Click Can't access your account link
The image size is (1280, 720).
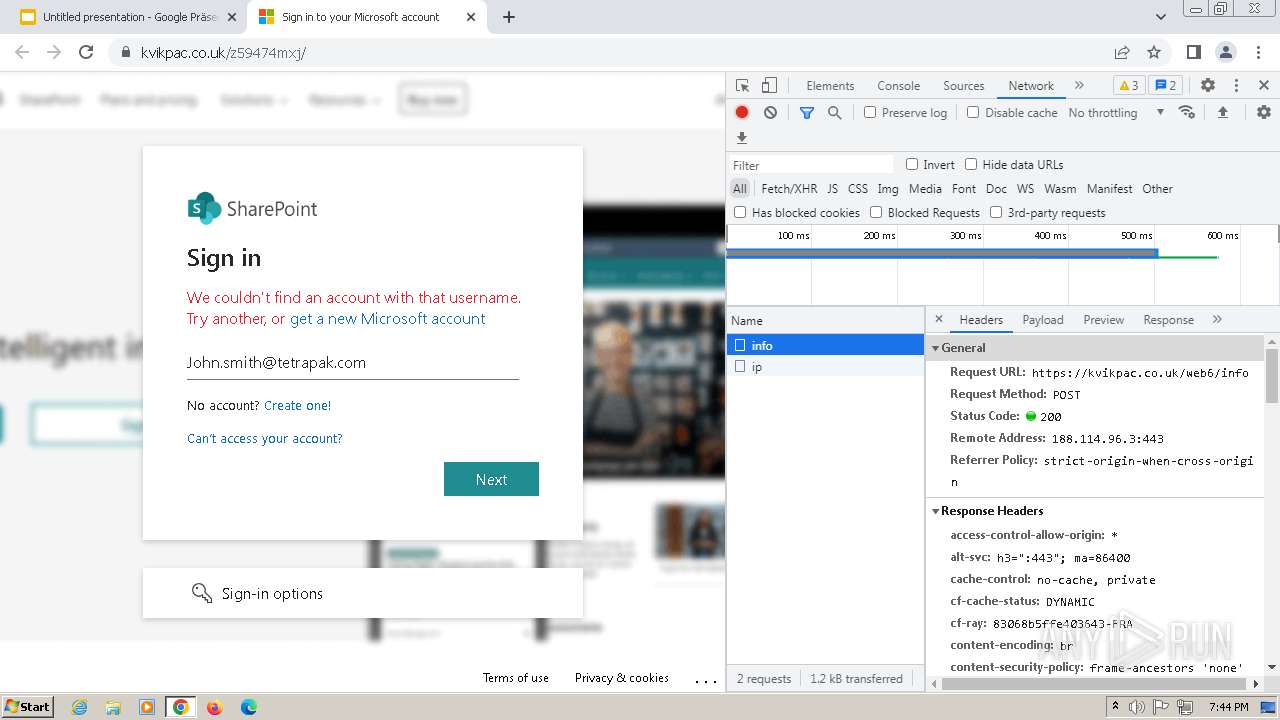tap(265, 438)
